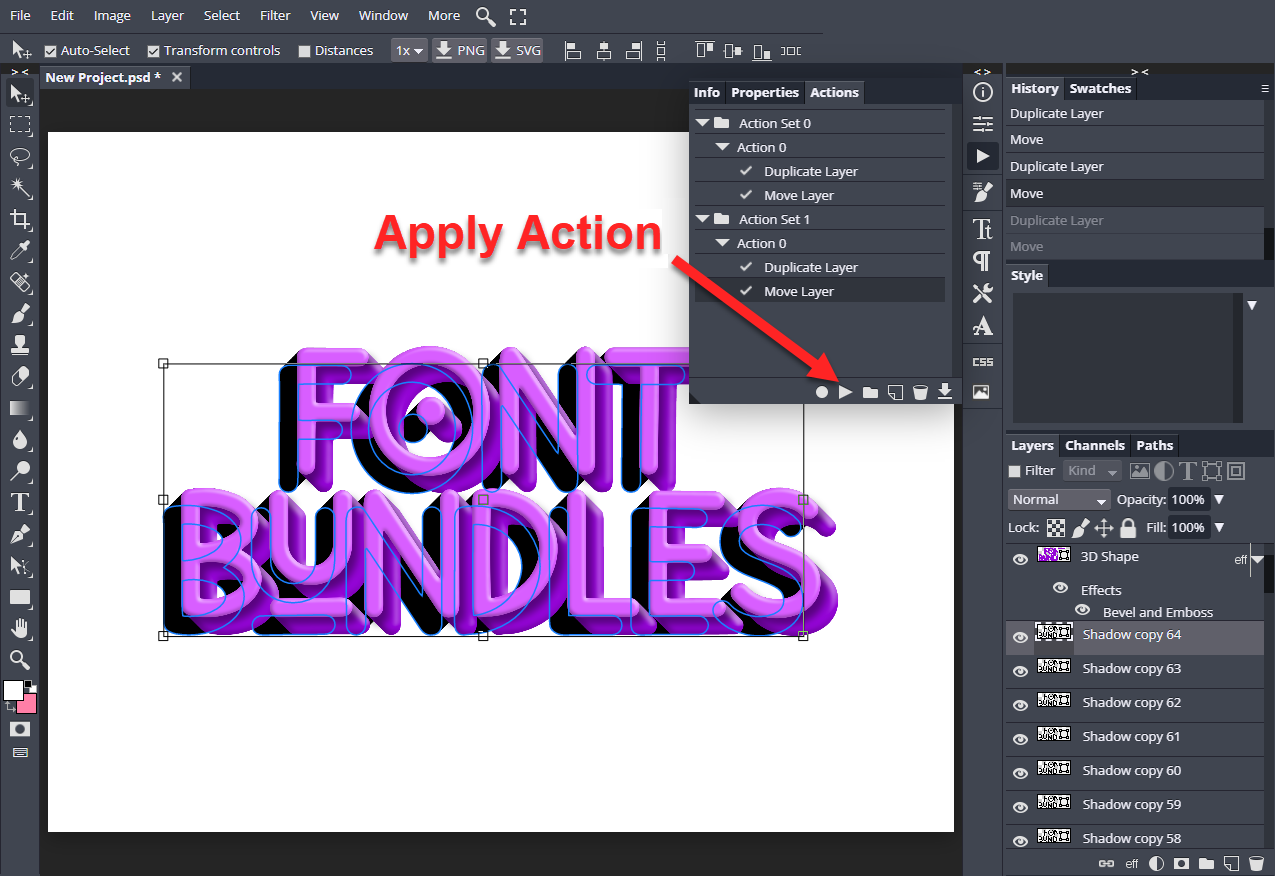Viewport: 1275px width, 876px height.
Task: Open the Filter menu
Action: pyautogui.click(x=275, y=15)
